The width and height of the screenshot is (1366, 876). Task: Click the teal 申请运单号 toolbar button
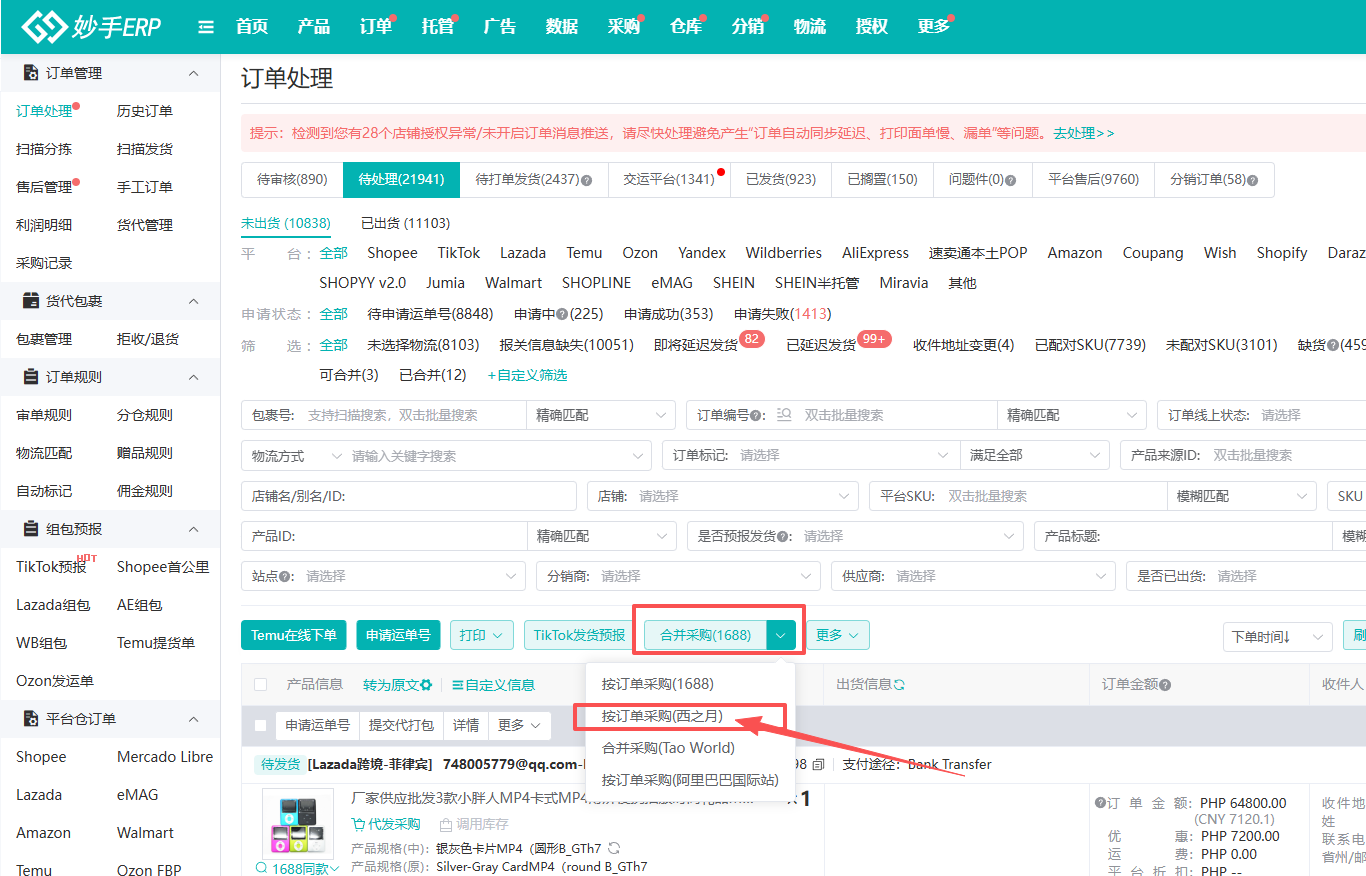[398, 635]
